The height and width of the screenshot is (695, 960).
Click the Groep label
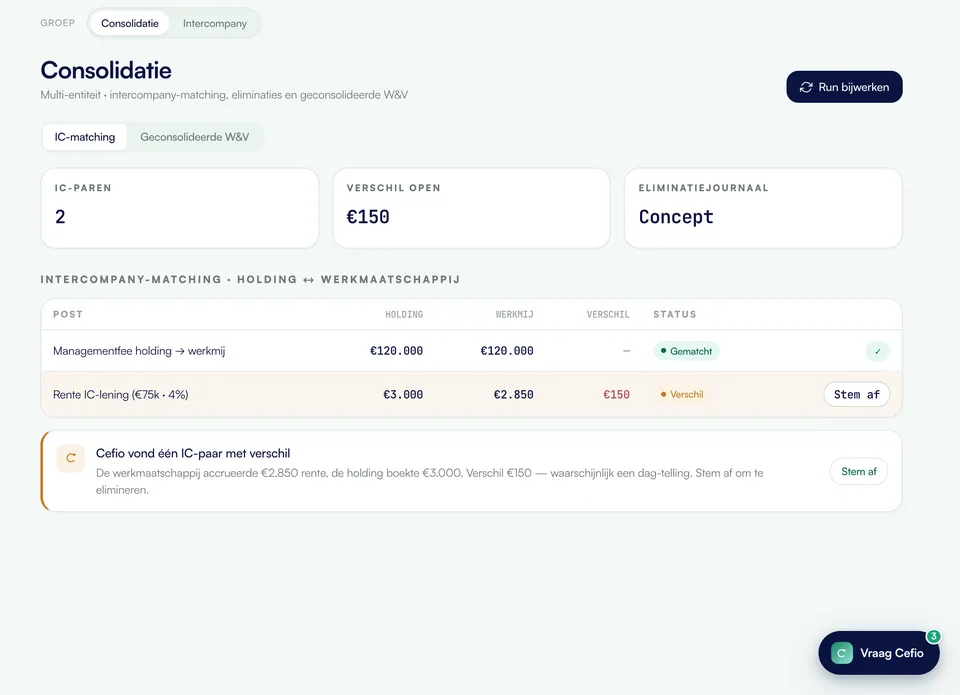coord(58,23)
